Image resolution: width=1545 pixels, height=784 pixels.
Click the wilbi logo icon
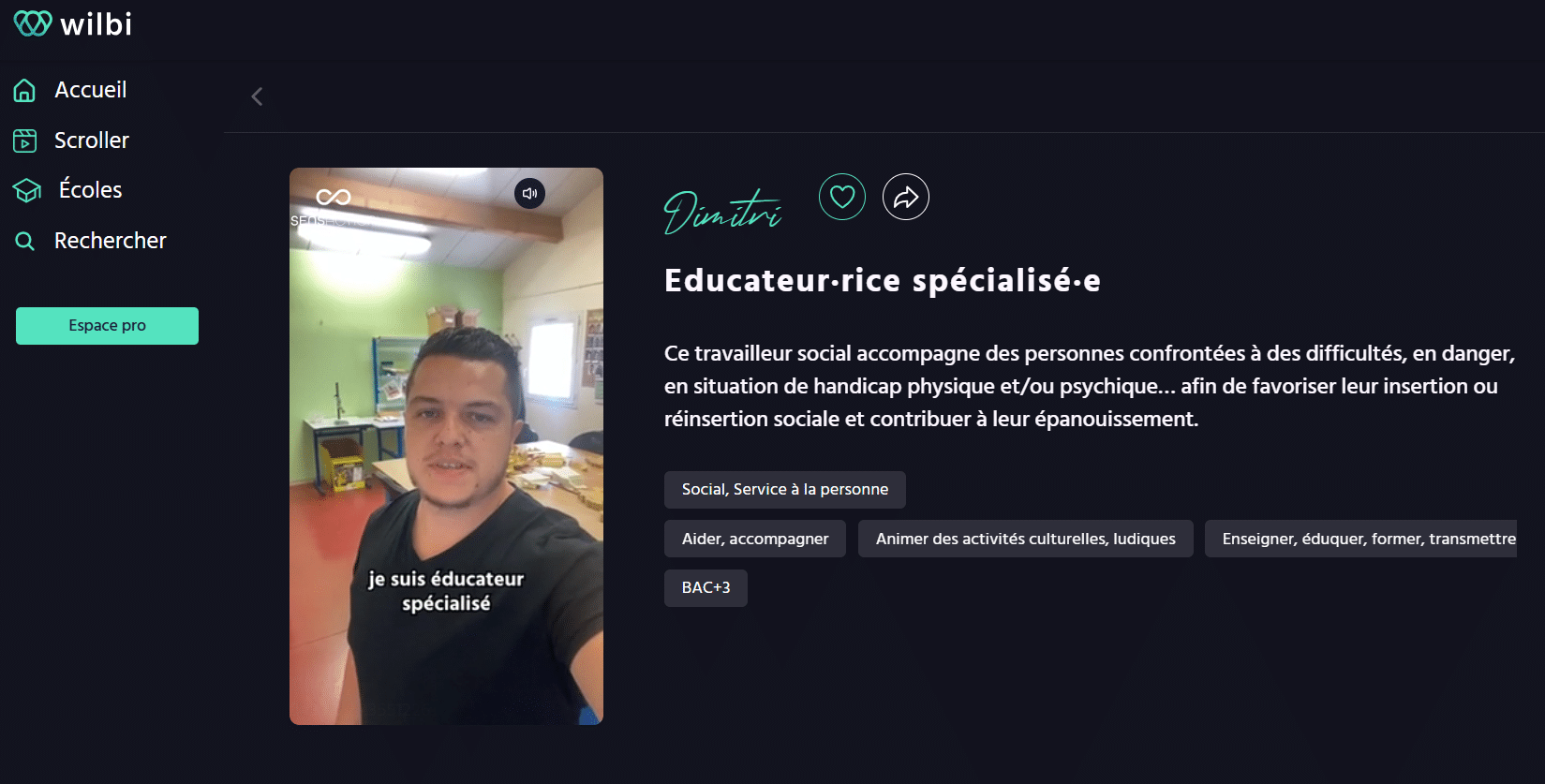click(x=33, y=23)
